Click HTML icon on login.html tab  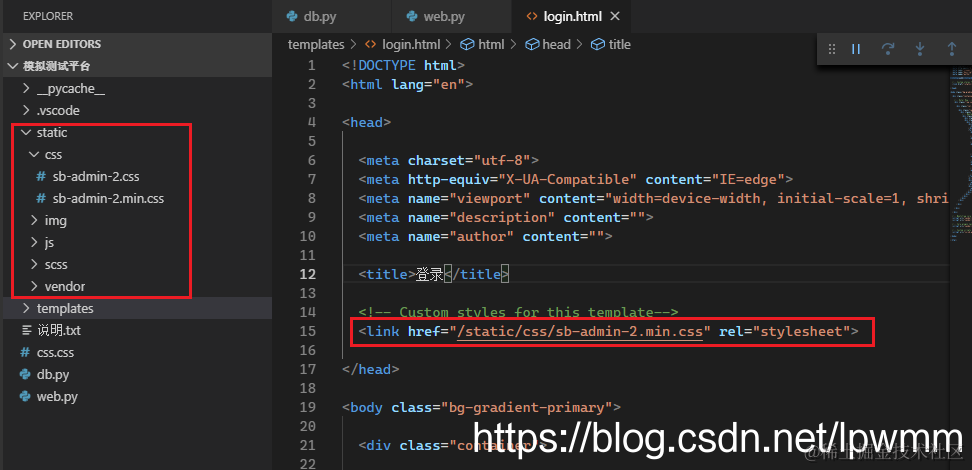532,17
